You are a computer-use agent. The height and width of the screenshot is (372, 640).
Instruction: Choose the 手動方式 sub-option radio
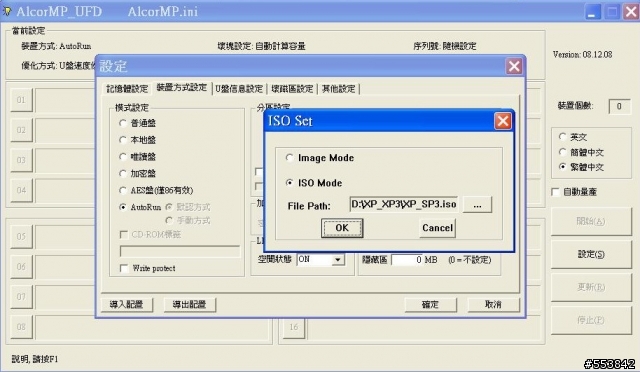[169, 221]
